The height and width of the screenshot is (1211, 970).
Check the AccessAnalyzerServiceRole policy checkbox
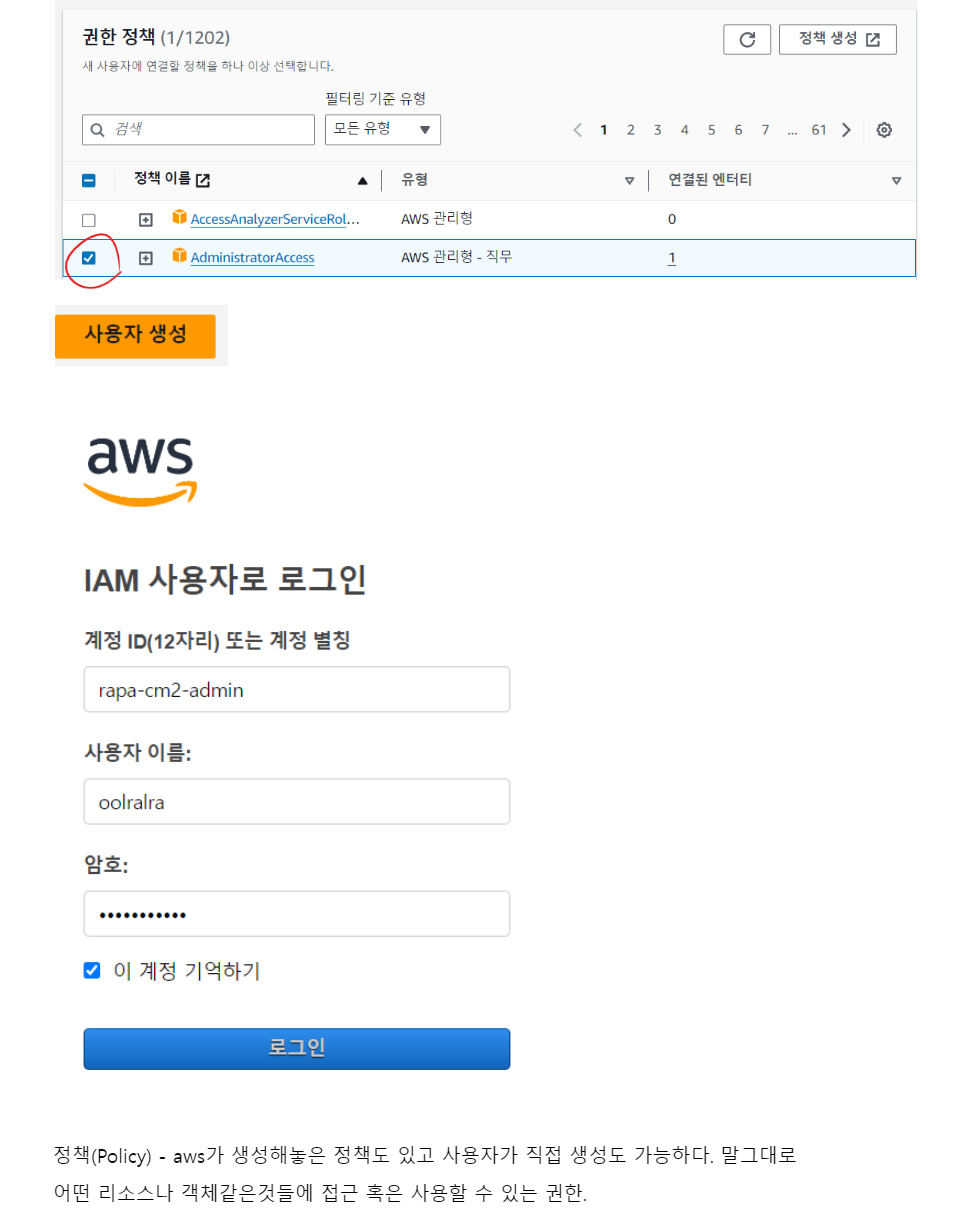tap(88, 220)
